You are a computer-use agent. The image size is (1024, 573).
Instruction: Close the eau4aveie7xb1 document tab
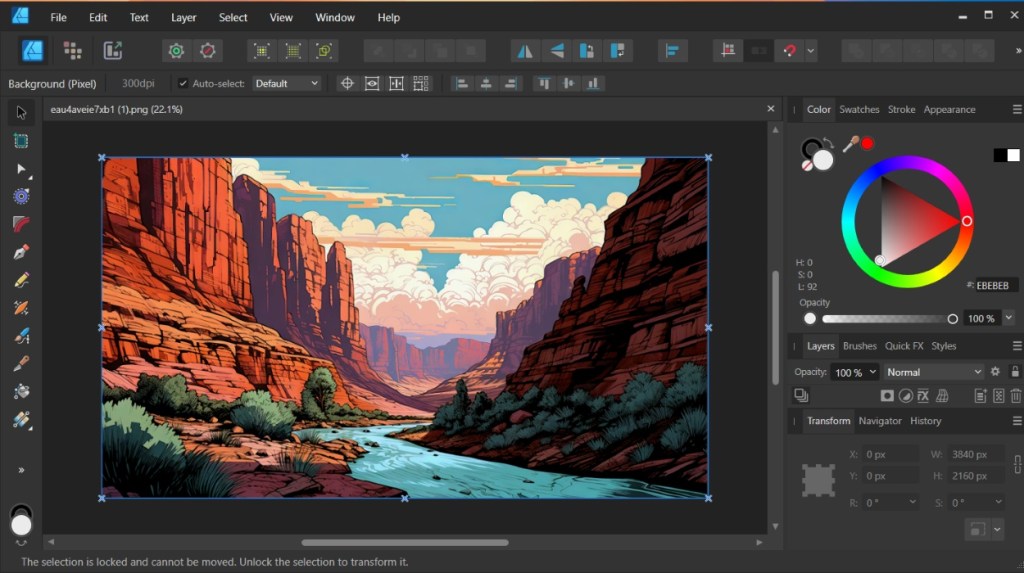(x=771, y=109)
